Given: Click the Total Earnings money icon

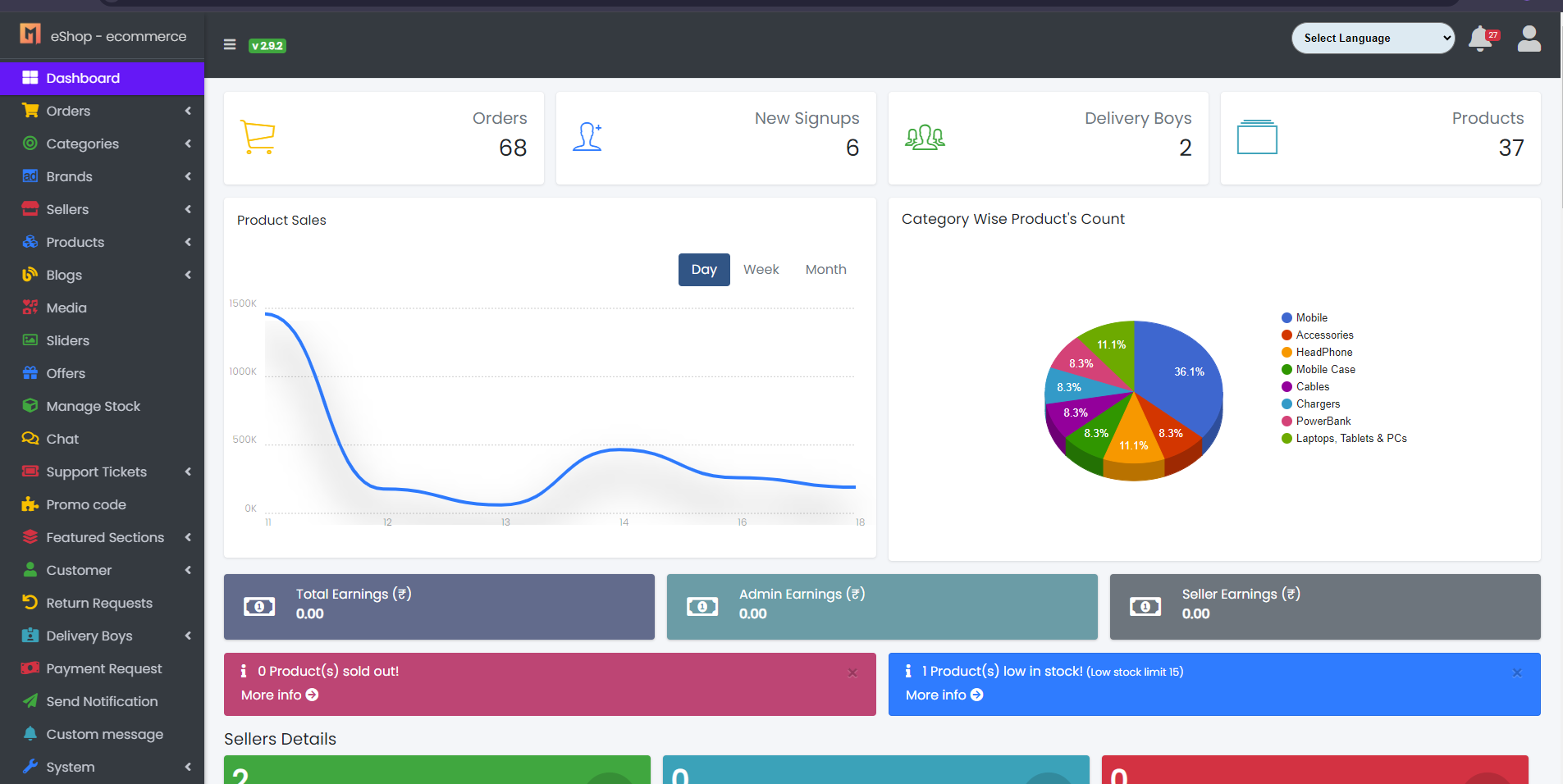Looking at the screenshot, I should tap(259, 607).
